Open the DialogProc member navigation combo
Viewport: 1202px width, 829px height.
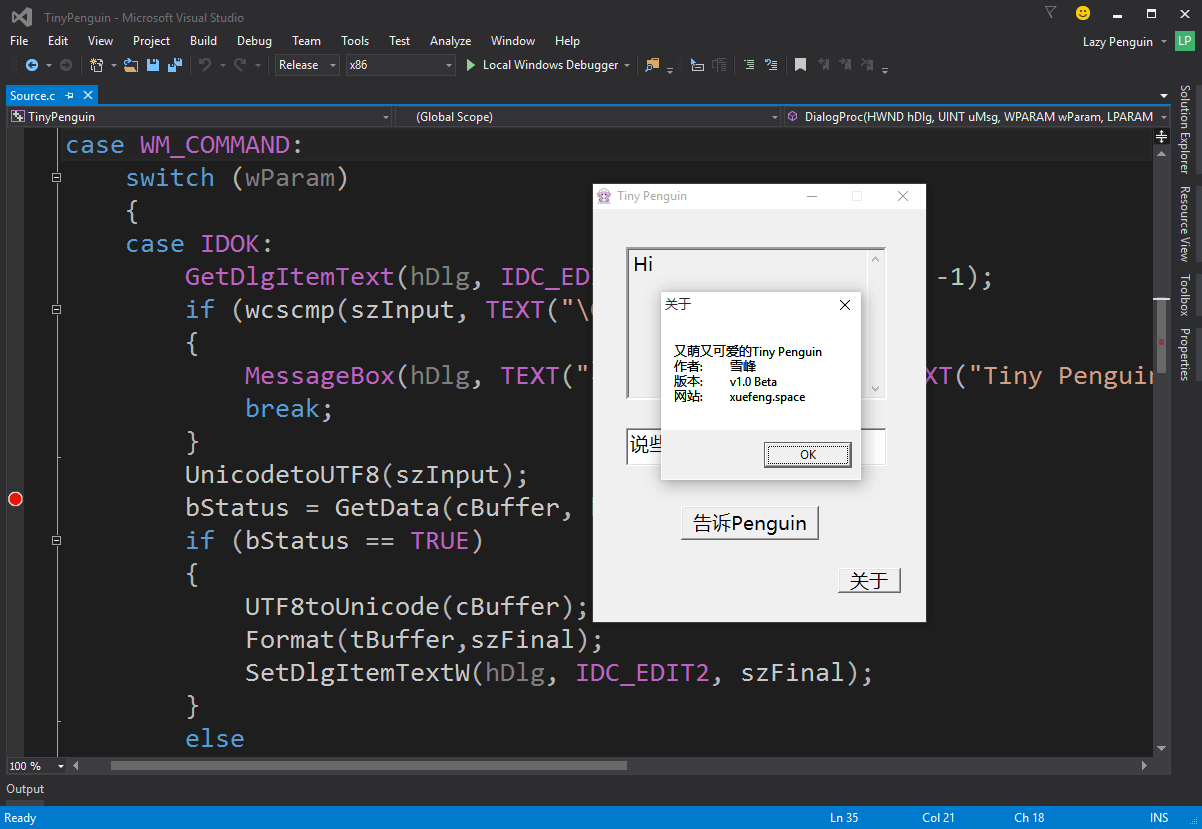click(x=977, y=117)
